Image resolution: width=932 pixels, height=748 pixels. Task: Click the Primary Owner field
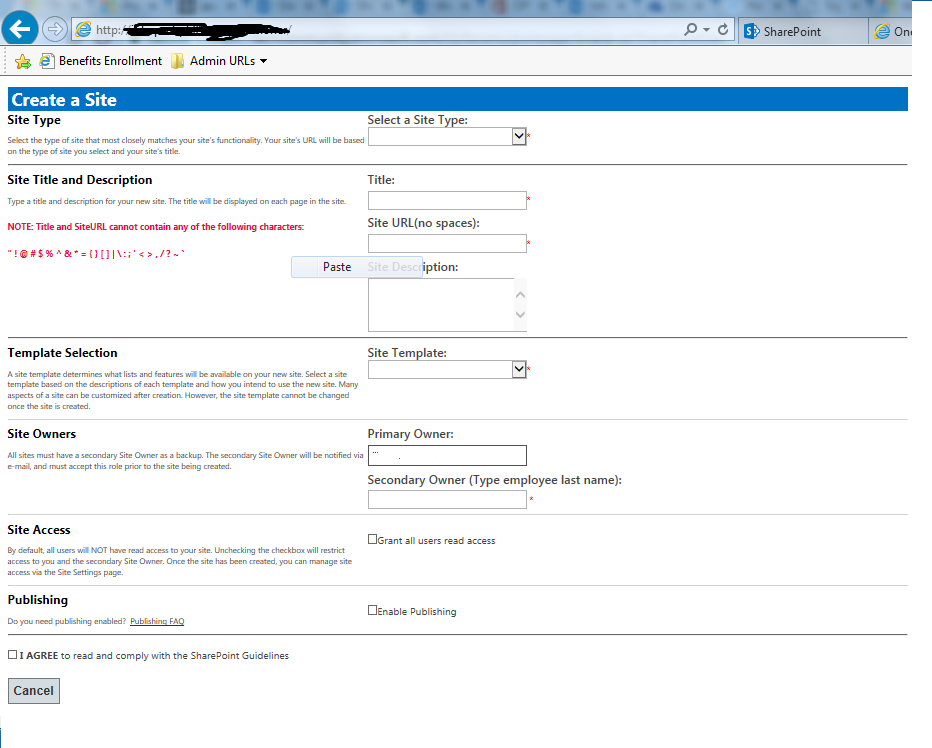pyautogui.click(x=447, y=455)
